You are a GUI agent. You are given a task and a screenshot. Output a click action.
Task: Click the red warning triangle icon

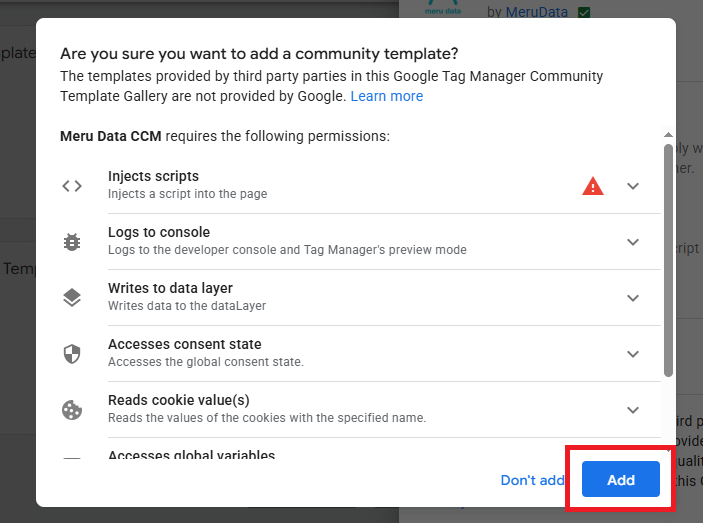click(x=593, y=186)
